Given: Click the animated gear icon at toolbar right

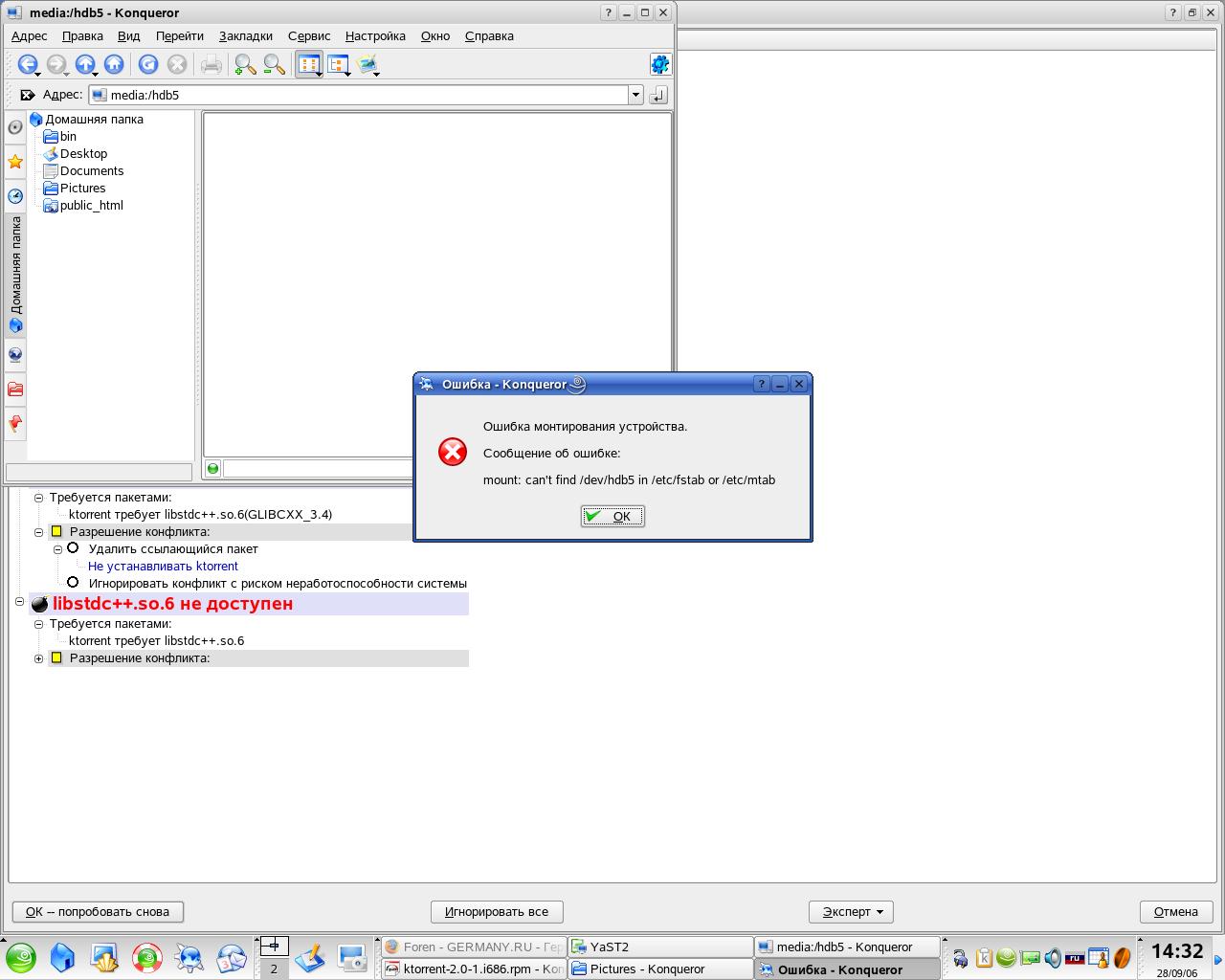Looking at the screenshot, I should [659, 64].
